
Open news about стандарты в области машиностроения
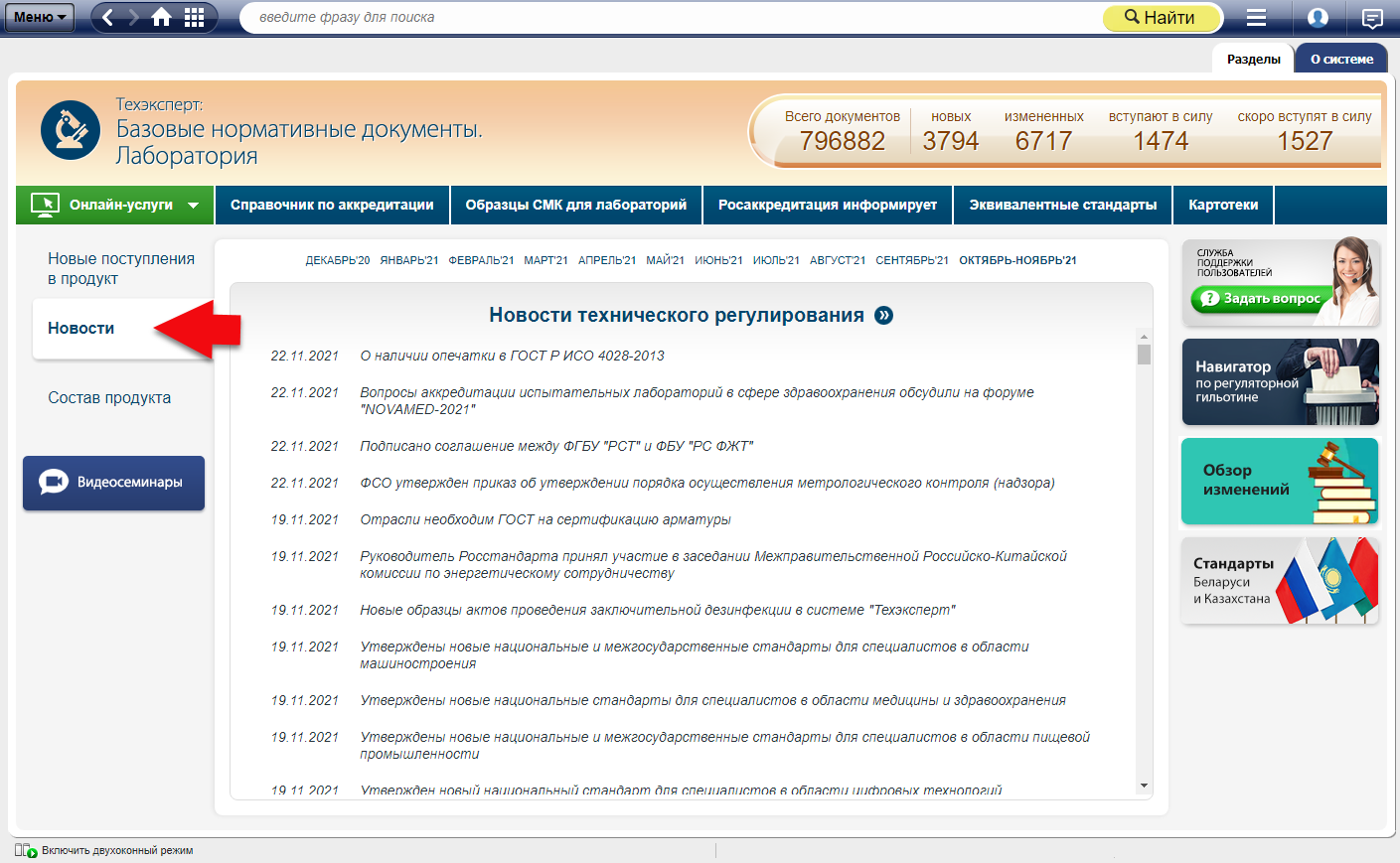695,654
